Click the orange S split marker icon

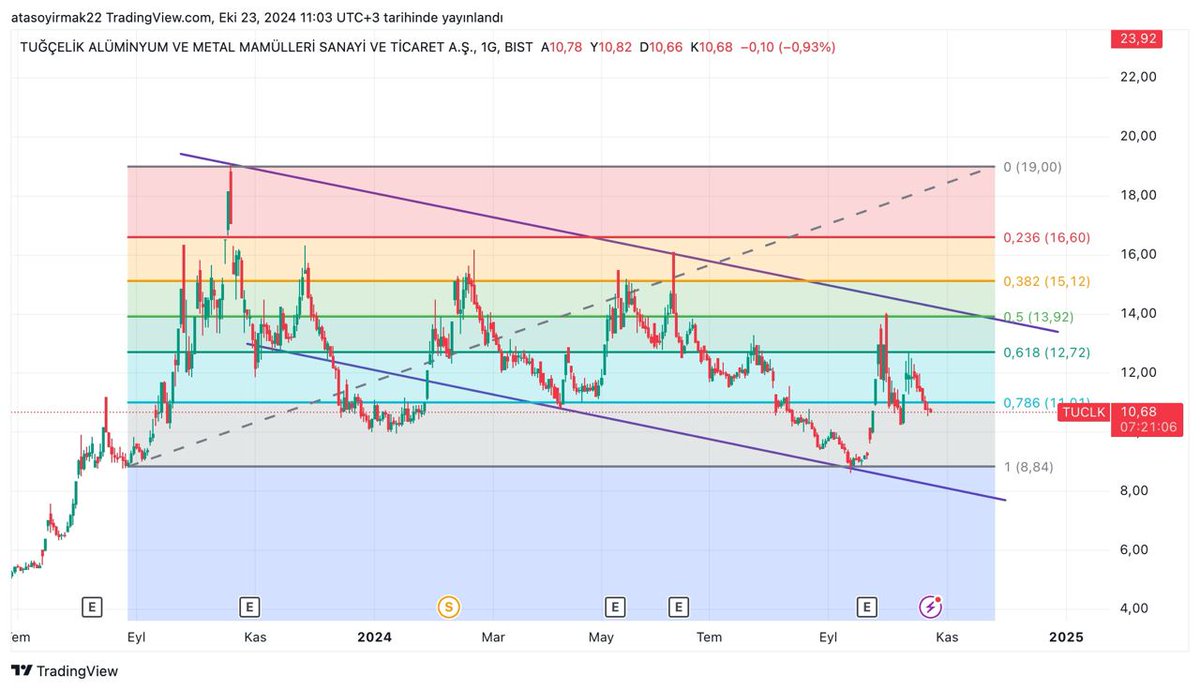click(x=449, y=606)
